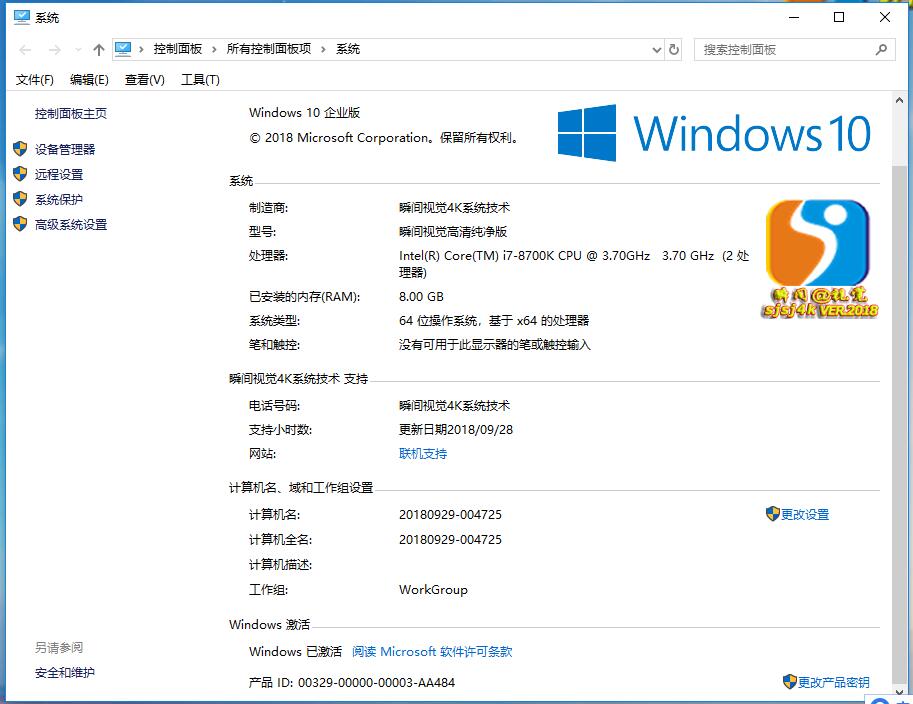The image size is (913, 704).
Task: Select the Windows 10 企业版 text
Action: pos(305,113)
